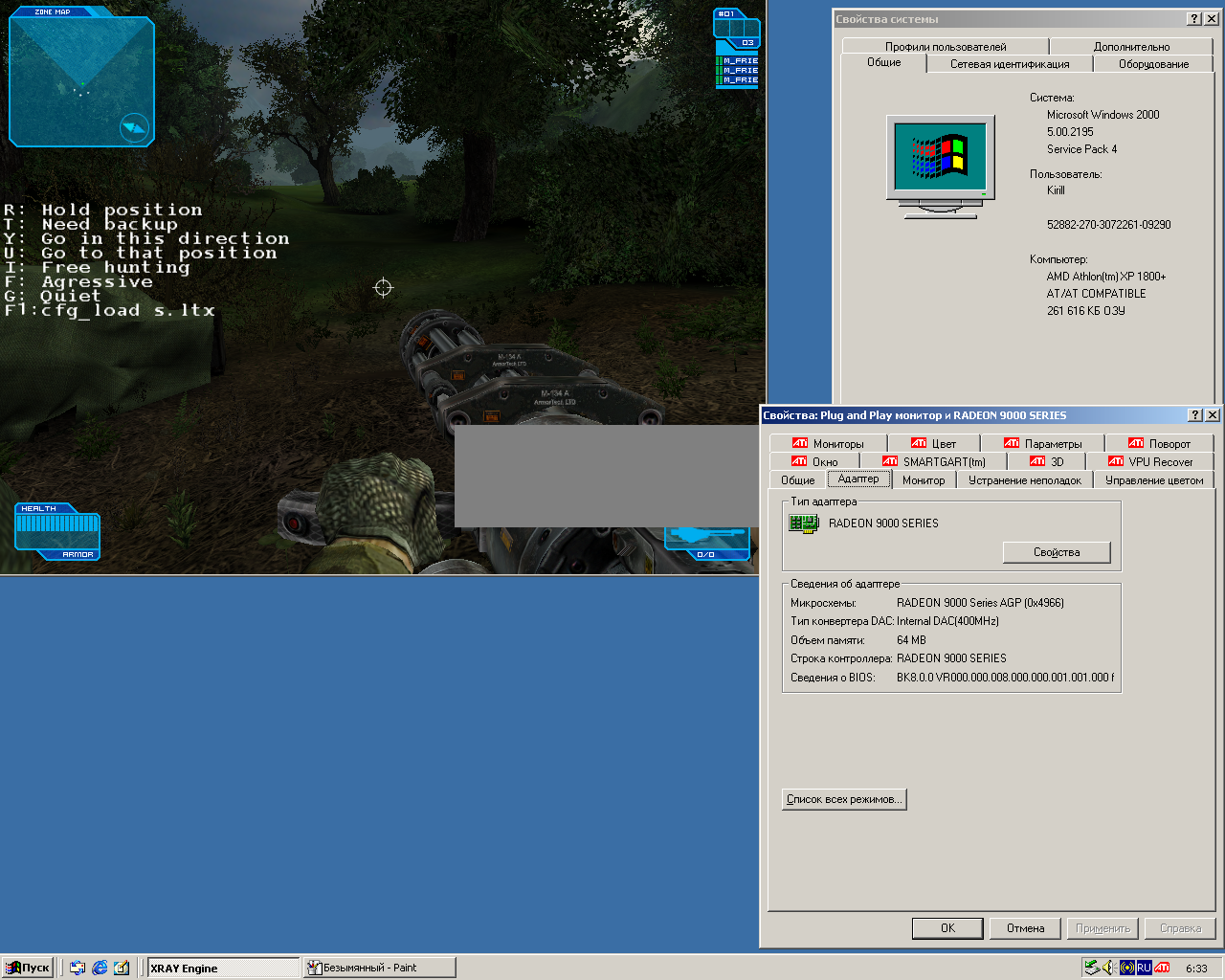The image size is (1225, 980).
Task: Click the "F1:cfg_load s.ltx" line
Action: click(109, 310)
